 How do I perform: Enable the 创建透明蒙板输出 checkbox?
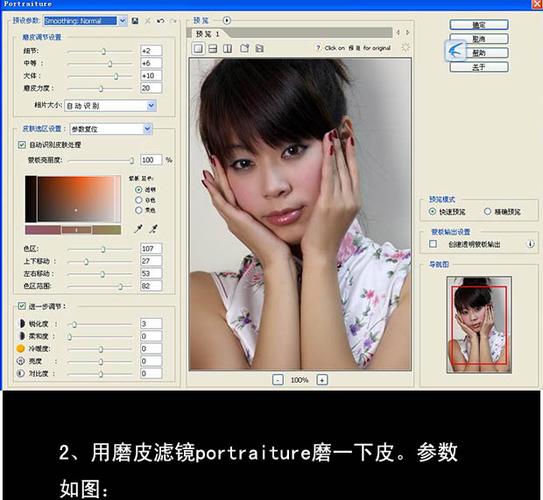433,244
